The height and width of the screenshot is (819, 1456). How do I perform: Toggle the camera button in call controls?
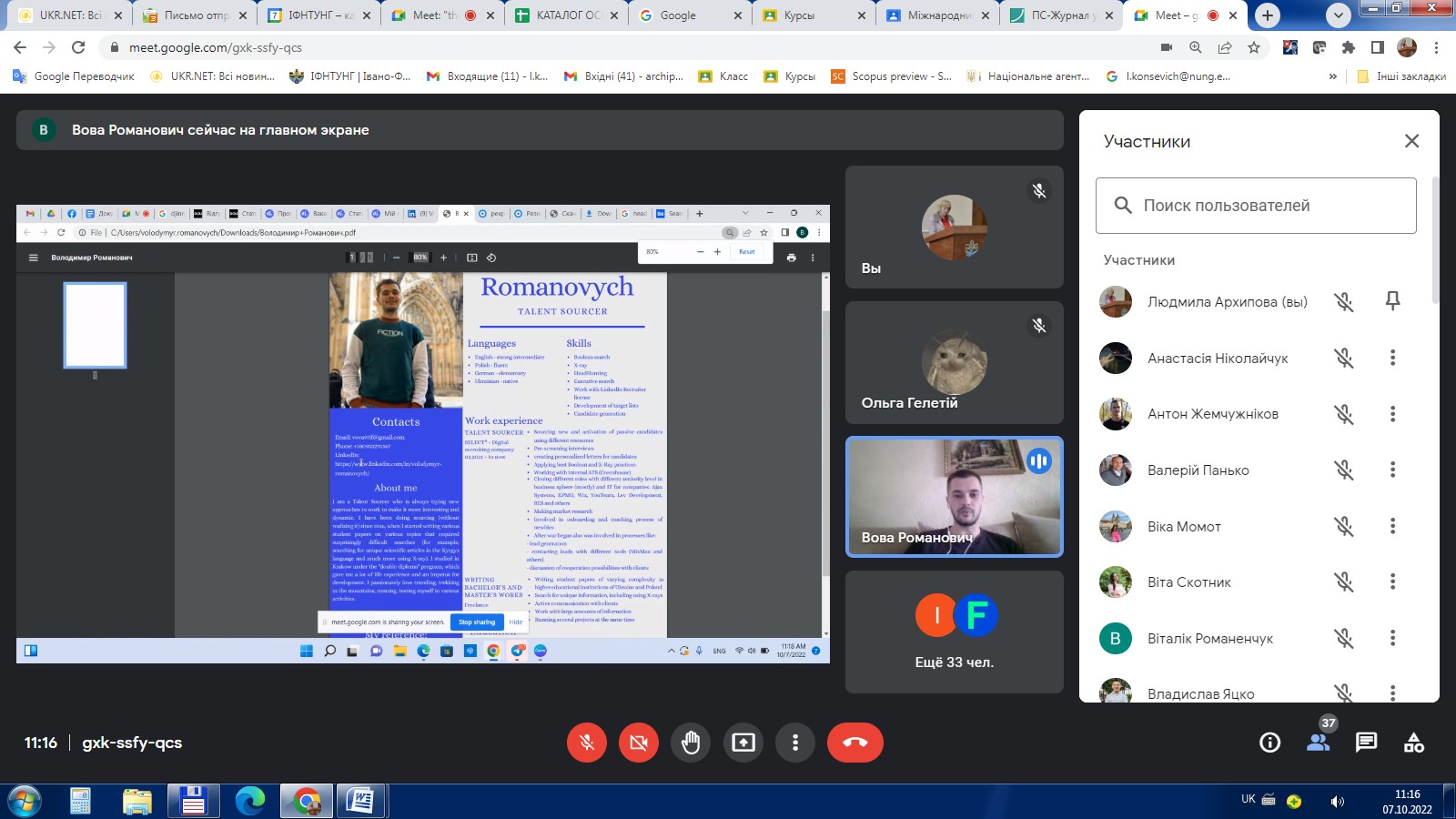coord(639,743)
